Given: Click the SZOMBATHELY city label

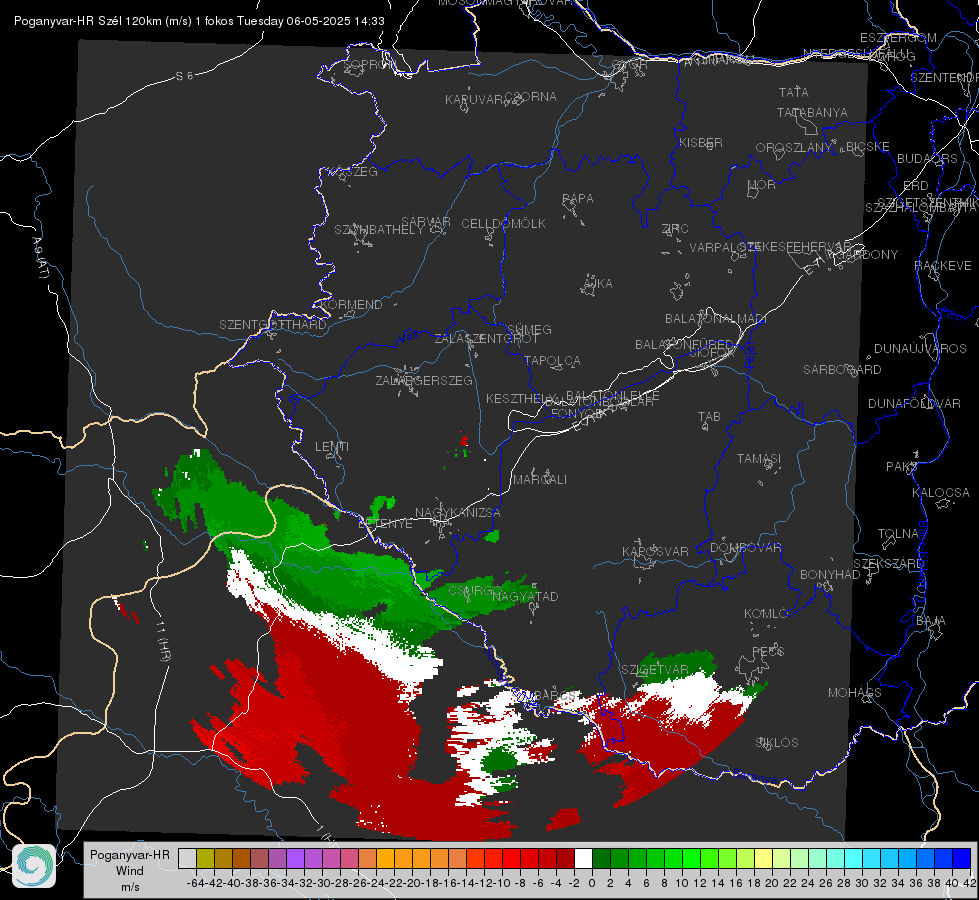Looking at the screenshot, I should 379,230.
